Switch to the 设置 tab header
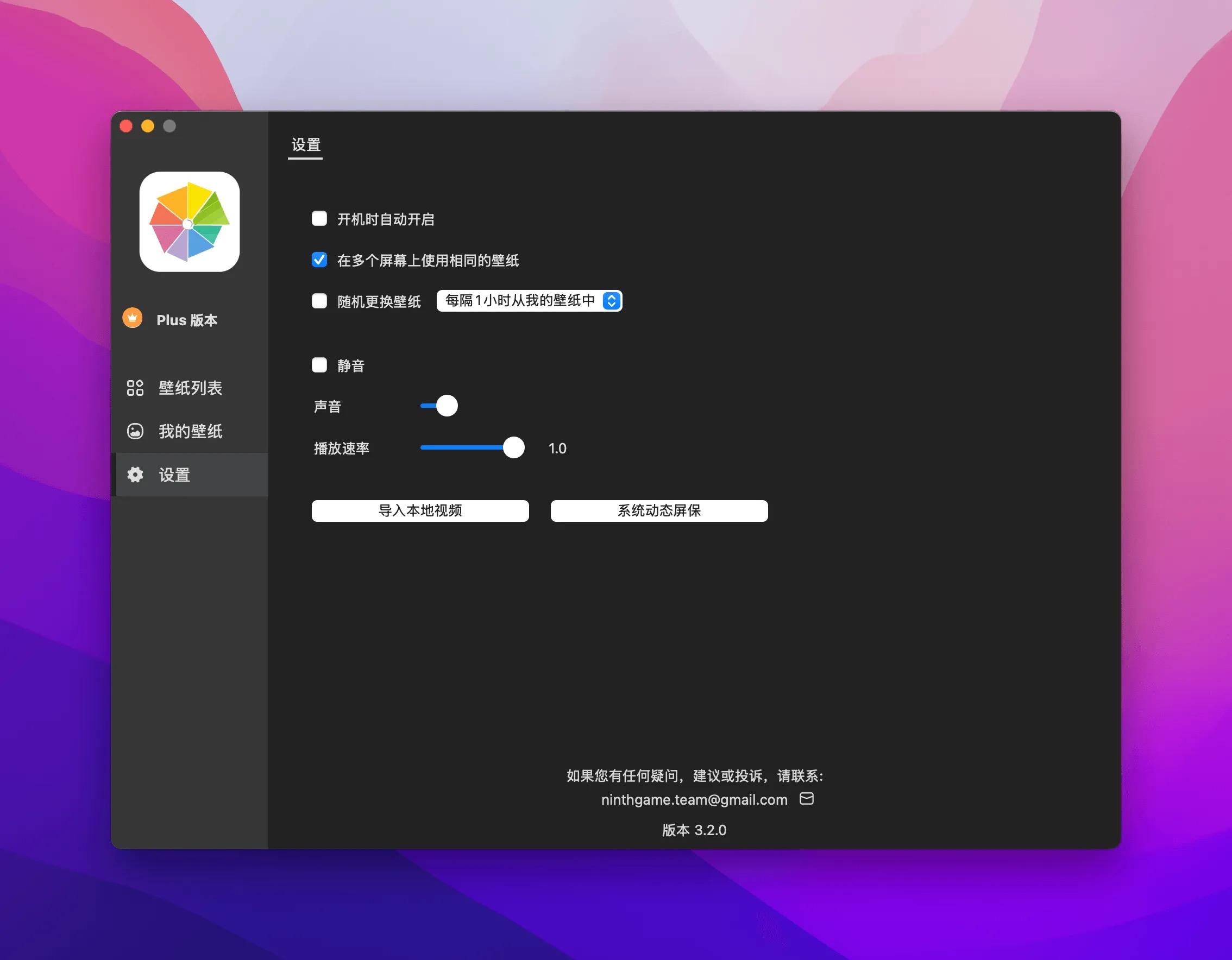 [306, 146]
